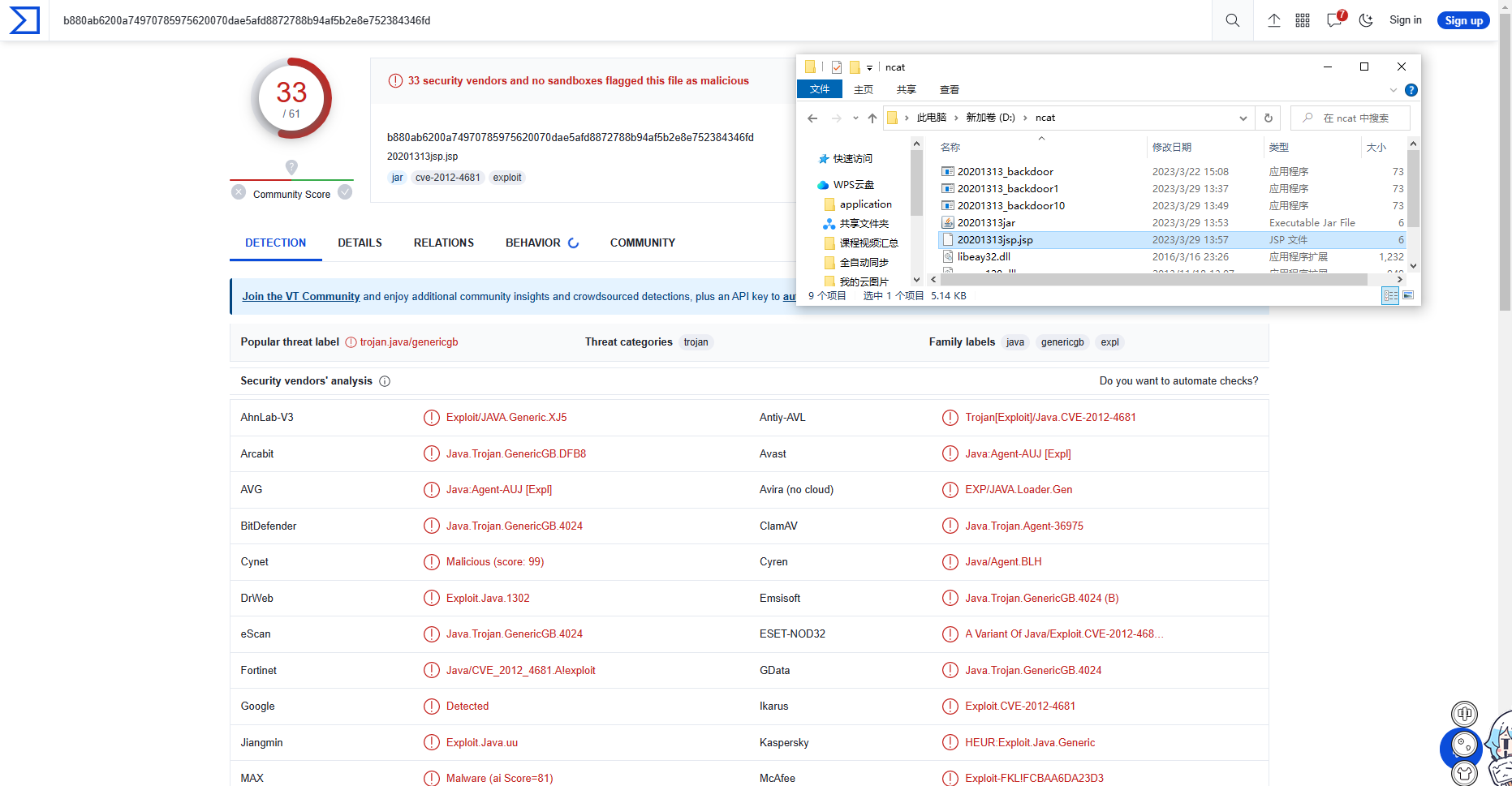The image size is (1512, 786).
Task: Click the upload file arrow icon
Action: (1274, 20)
